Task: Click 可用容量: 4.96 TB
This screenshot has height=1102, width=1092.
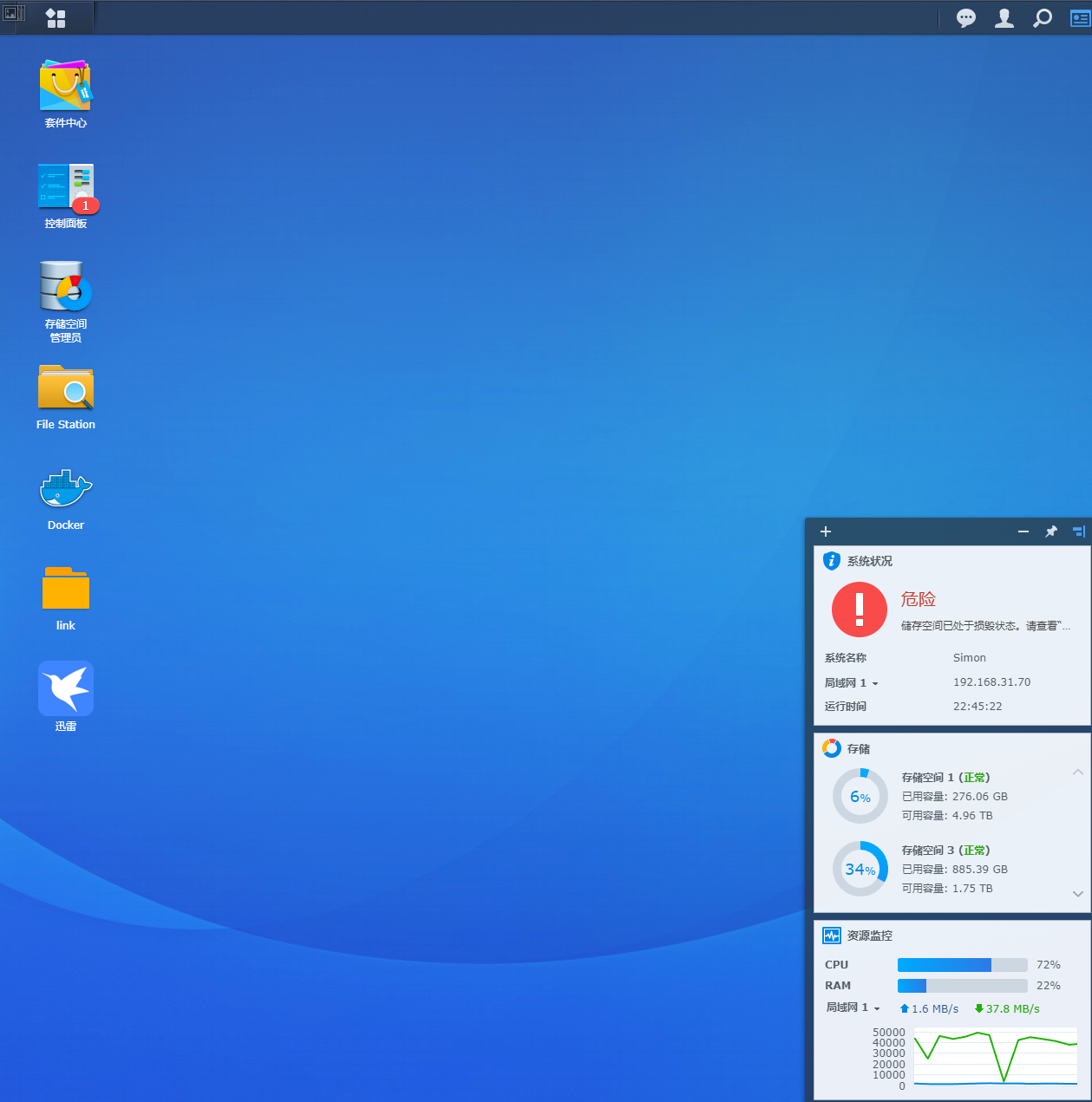Action: tap(947, 816)
